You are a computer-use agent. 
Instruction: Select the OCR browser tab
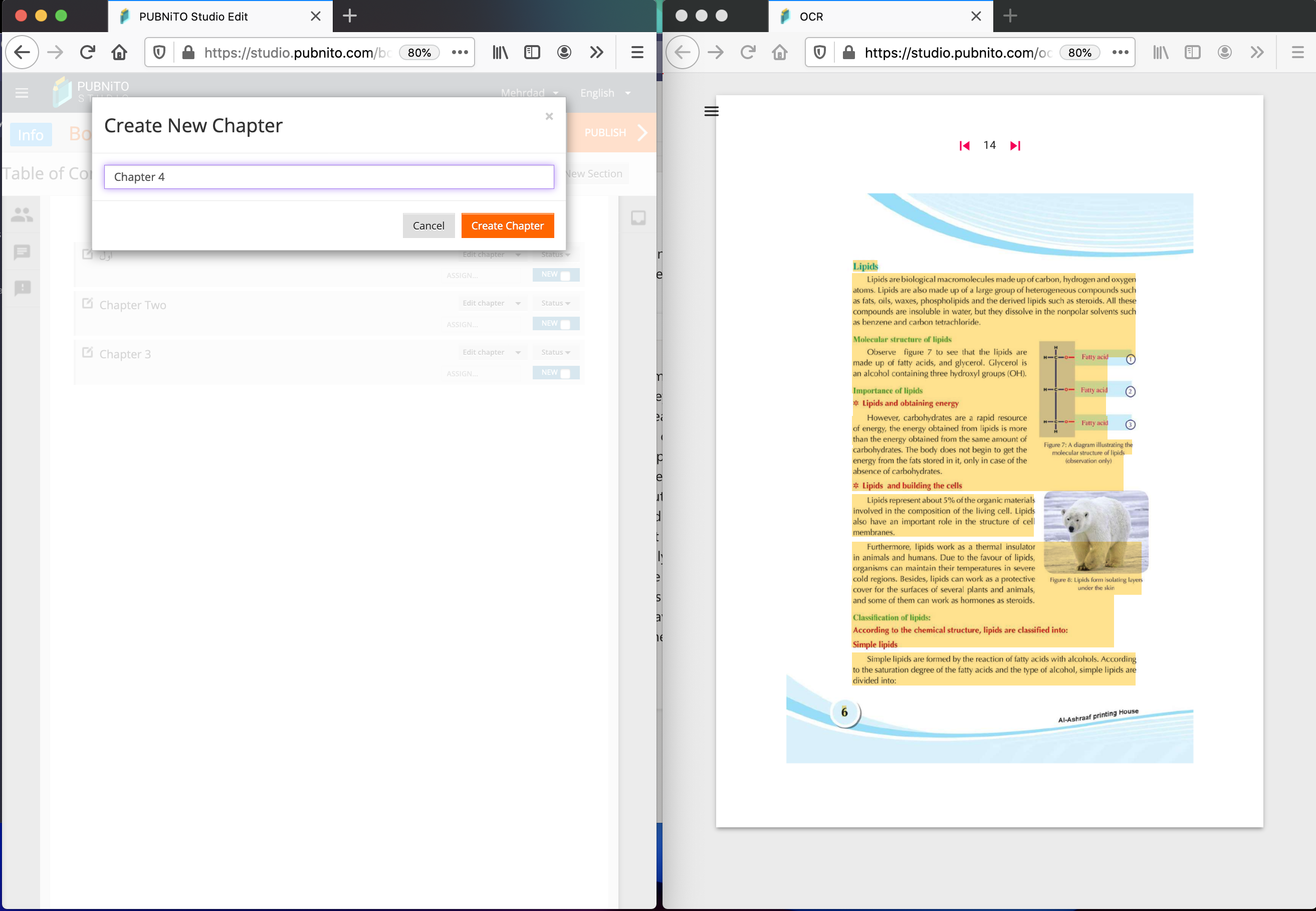(x=881, y=16)
